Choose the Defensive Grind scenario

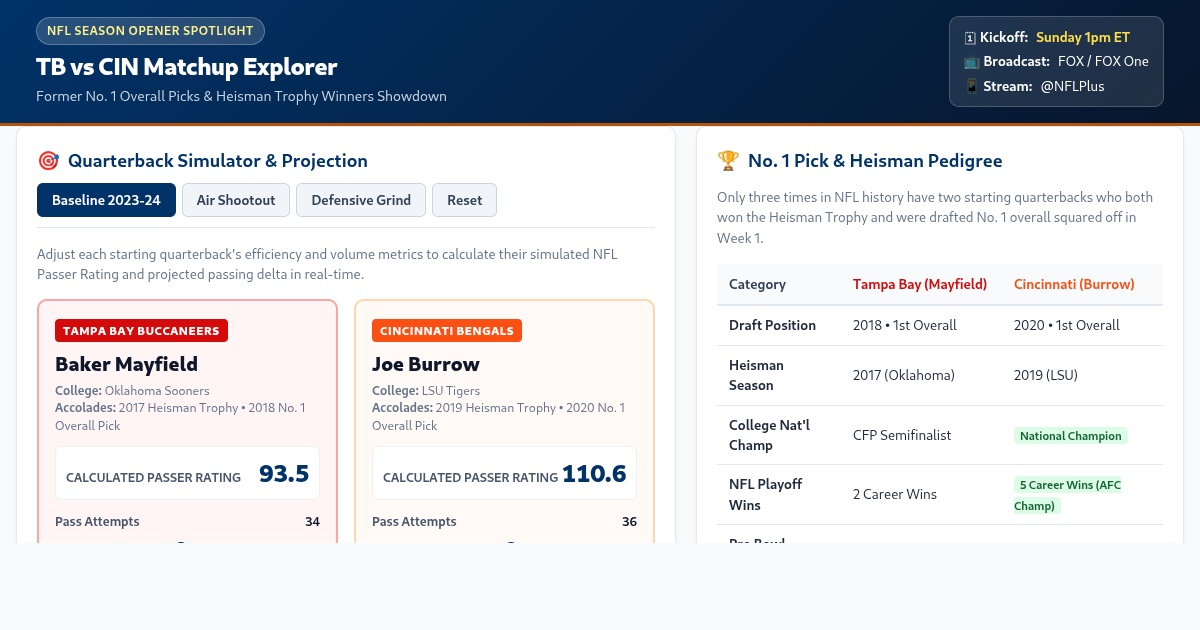click(361, 200)
